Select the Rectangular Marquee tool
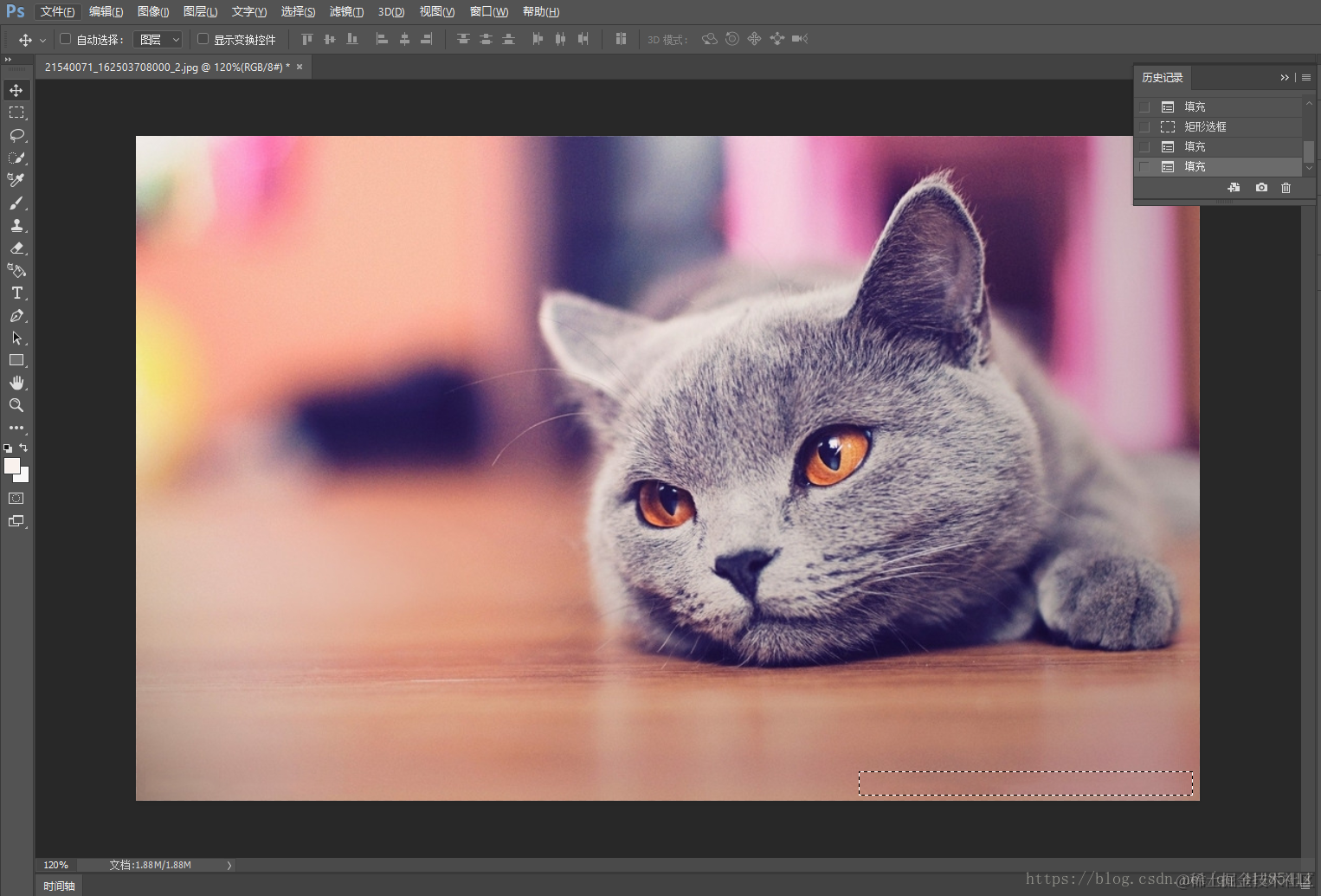The image size is (1321, 896). coord(16,113)
